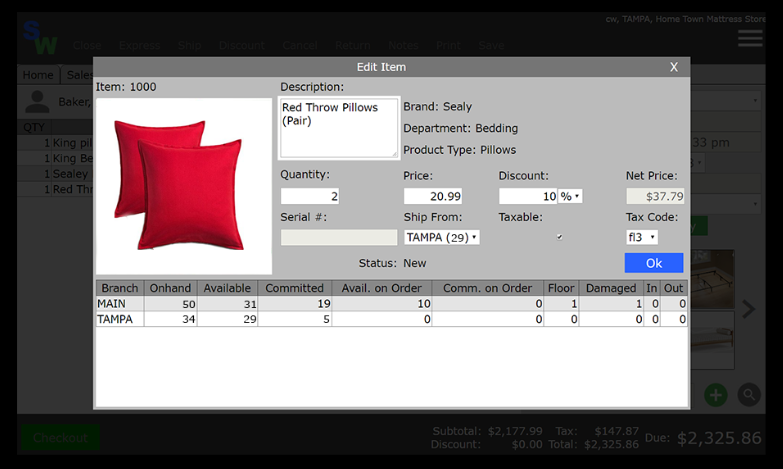Screen dimensions: 783x469
Task: Click the Print menu item
Action: tap(448, 45)
